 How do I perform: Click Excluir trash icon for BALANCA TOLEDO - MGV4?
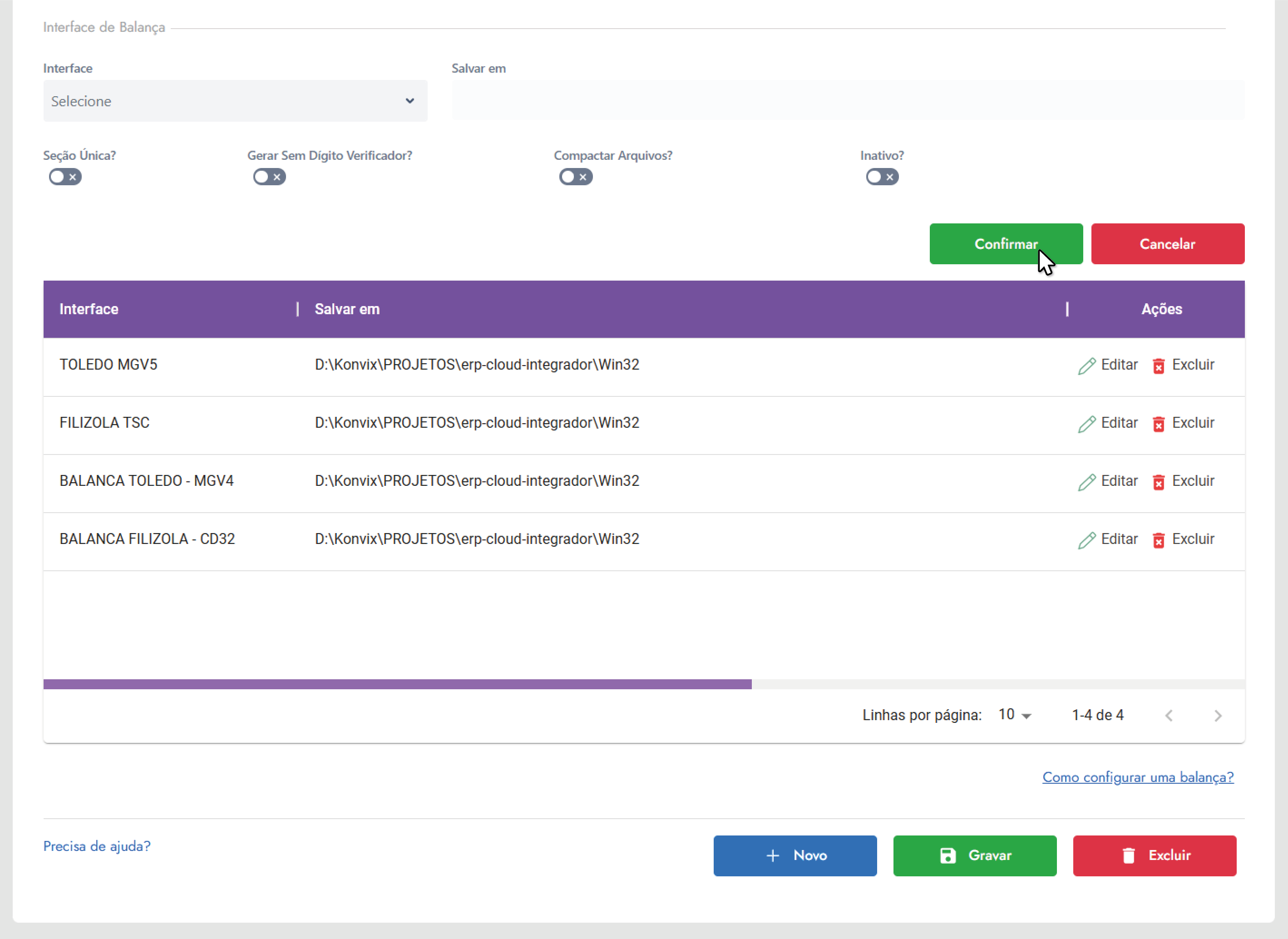(x=1158, y=482)
